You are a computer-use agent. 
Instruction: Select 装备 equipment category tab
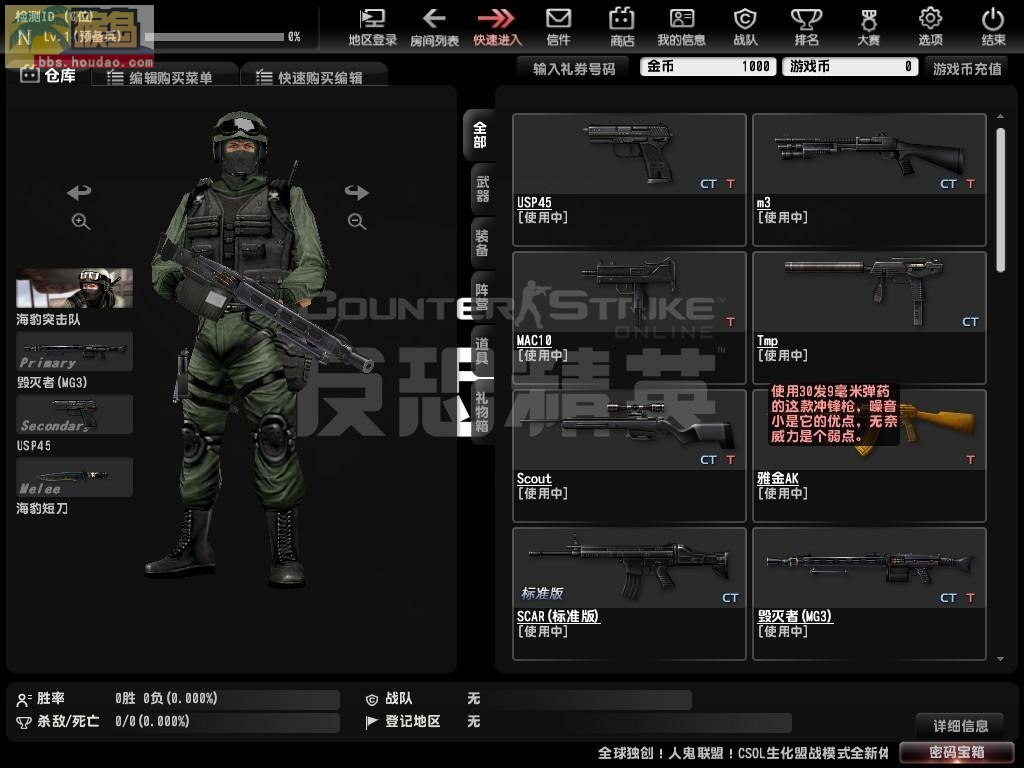[482, 242]
